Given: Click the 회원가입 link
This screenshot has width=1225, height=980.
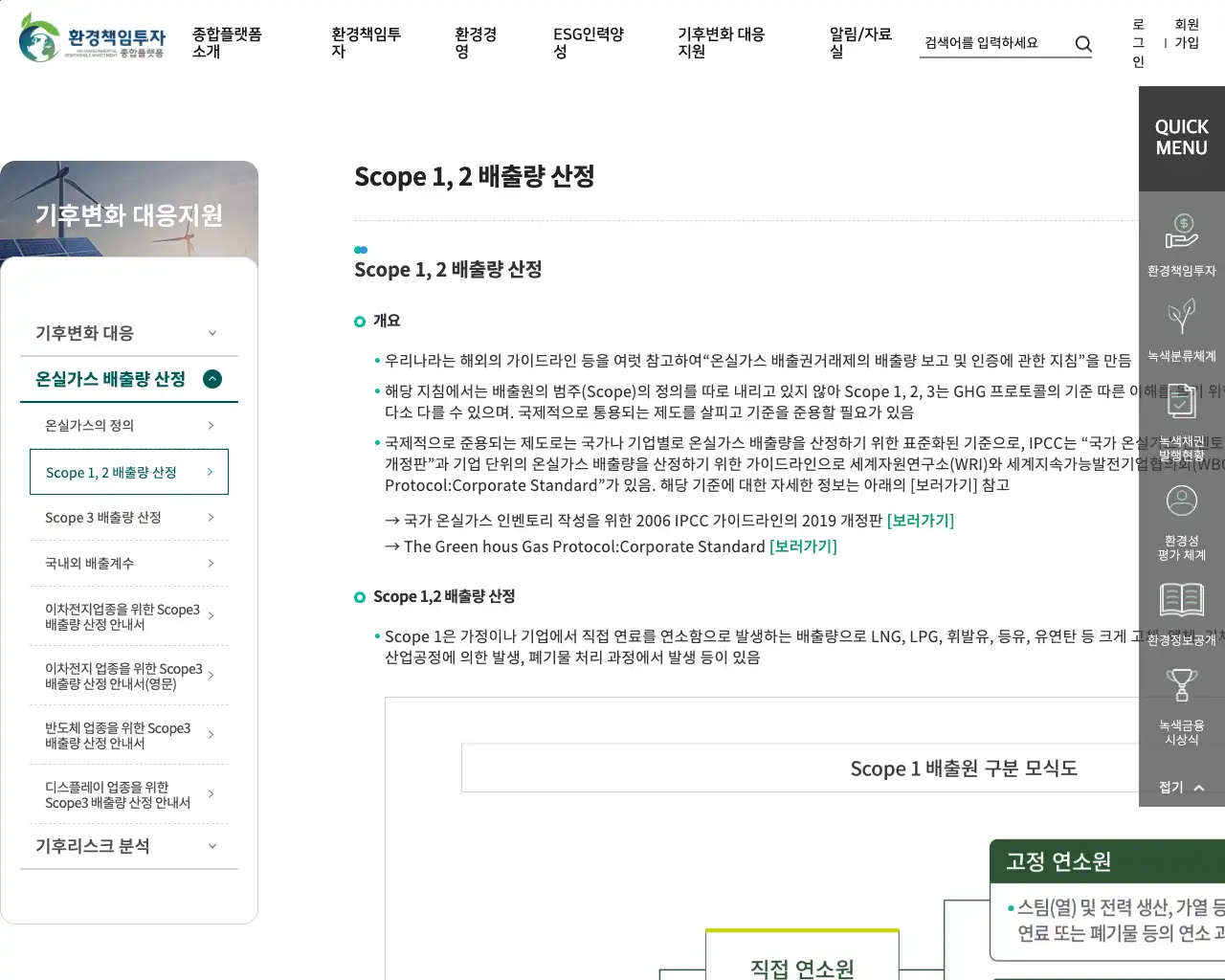Looking at the screenshot, I should [x=1187, y=33].
